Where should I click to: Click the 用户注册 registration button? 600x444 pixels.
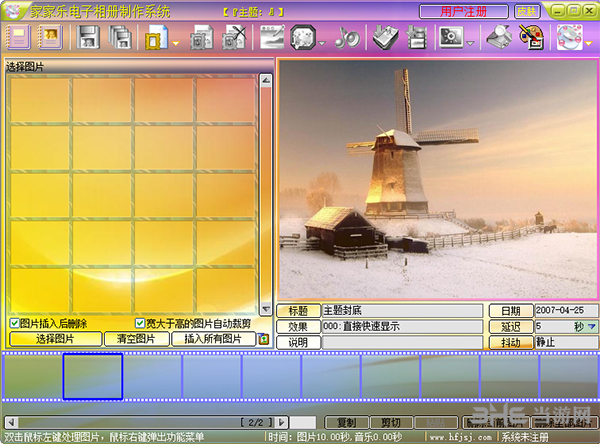point(463,11)
